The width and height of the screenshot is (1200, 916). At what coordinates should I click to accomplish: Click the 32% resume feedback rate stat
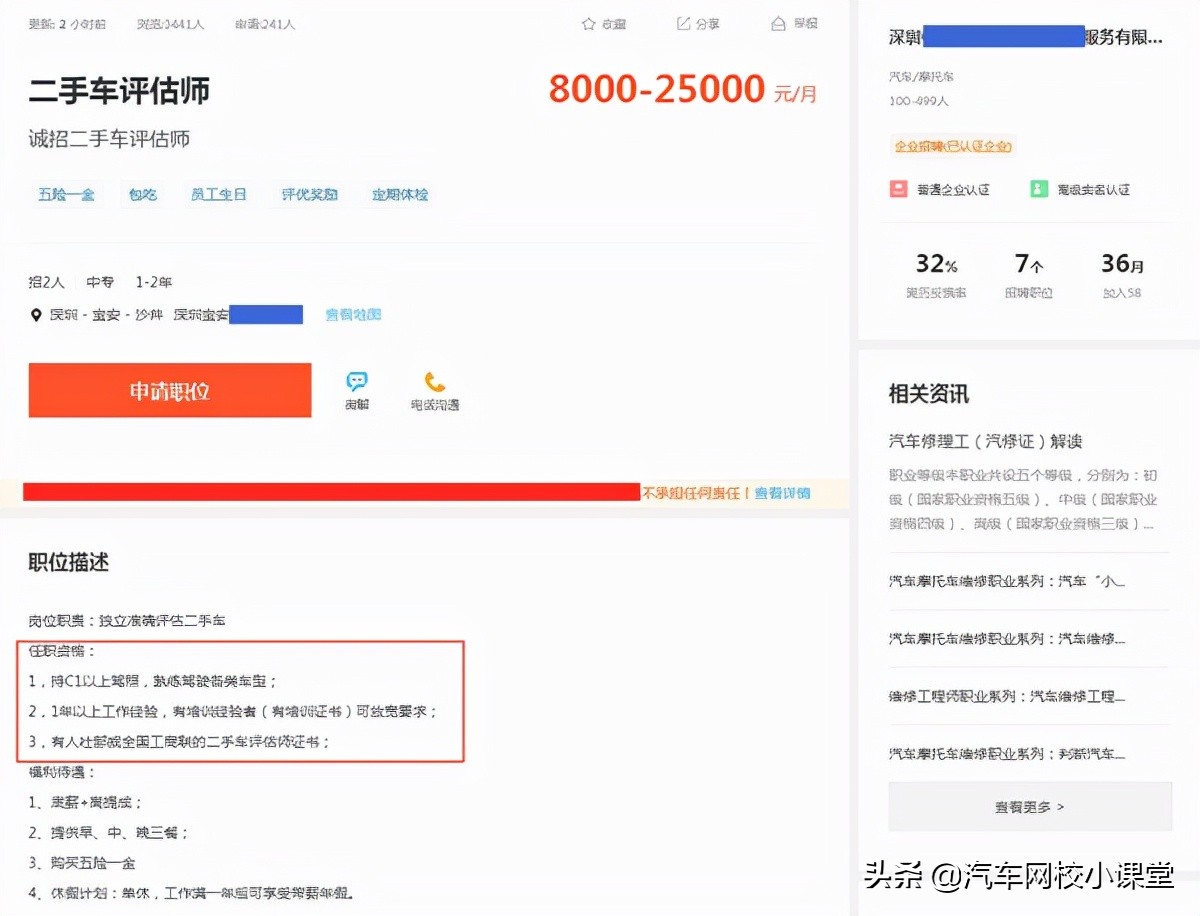937,275
